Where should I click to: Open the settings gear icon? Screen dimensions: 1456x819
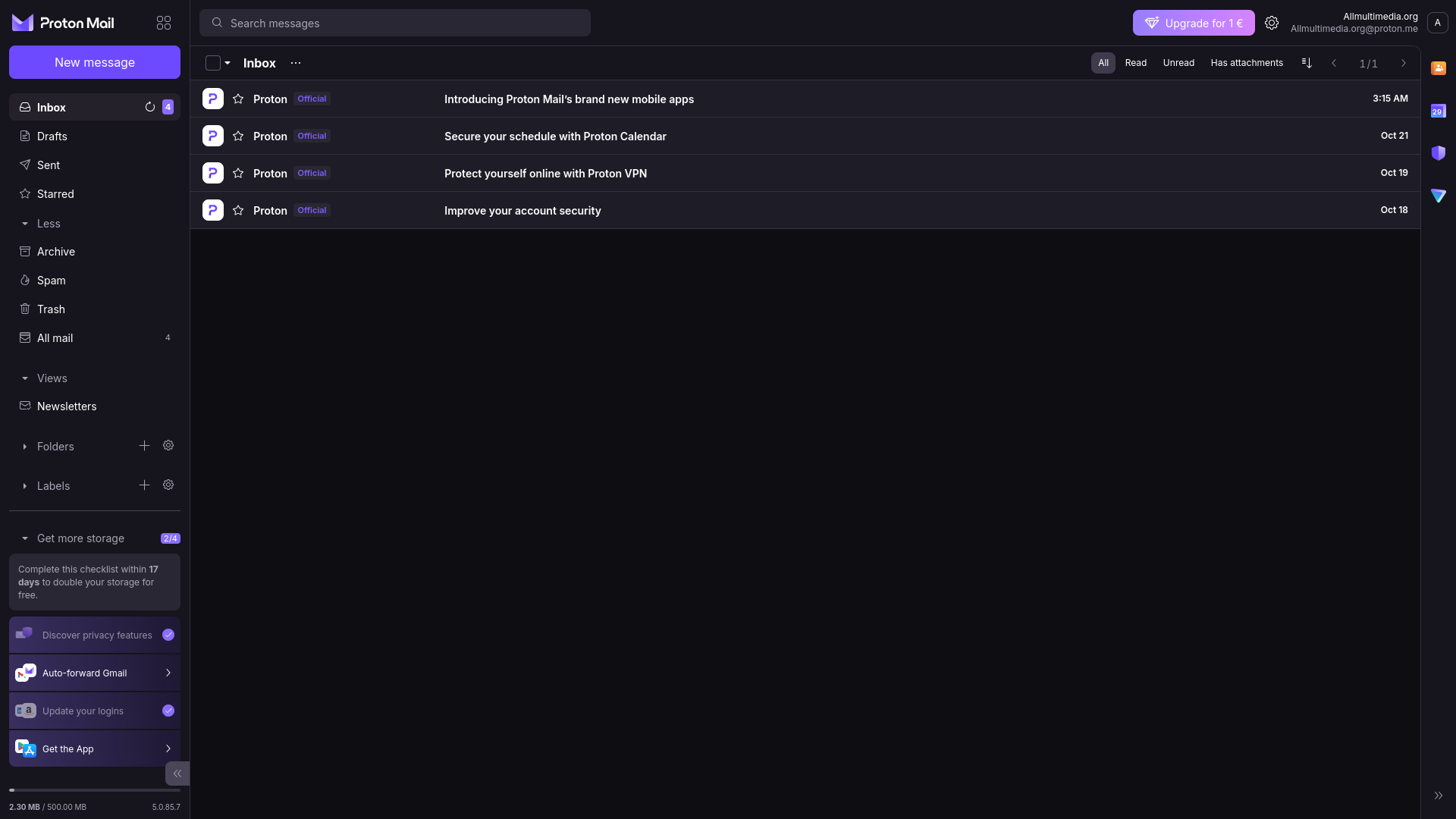[1272, 23]
